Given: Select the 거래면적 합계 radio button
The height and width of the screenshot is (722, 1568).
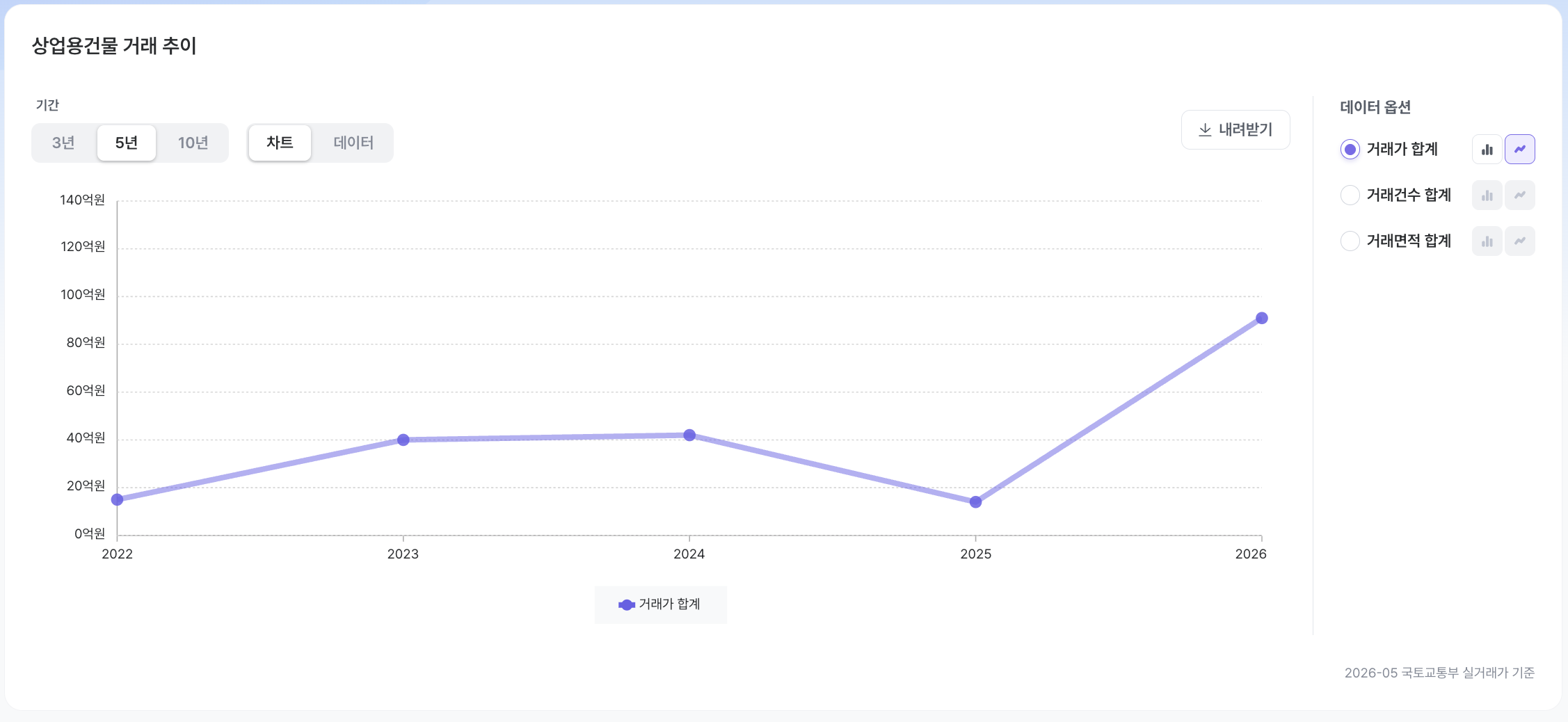Looking at the screenshot, I should (x=1350, y=241).
